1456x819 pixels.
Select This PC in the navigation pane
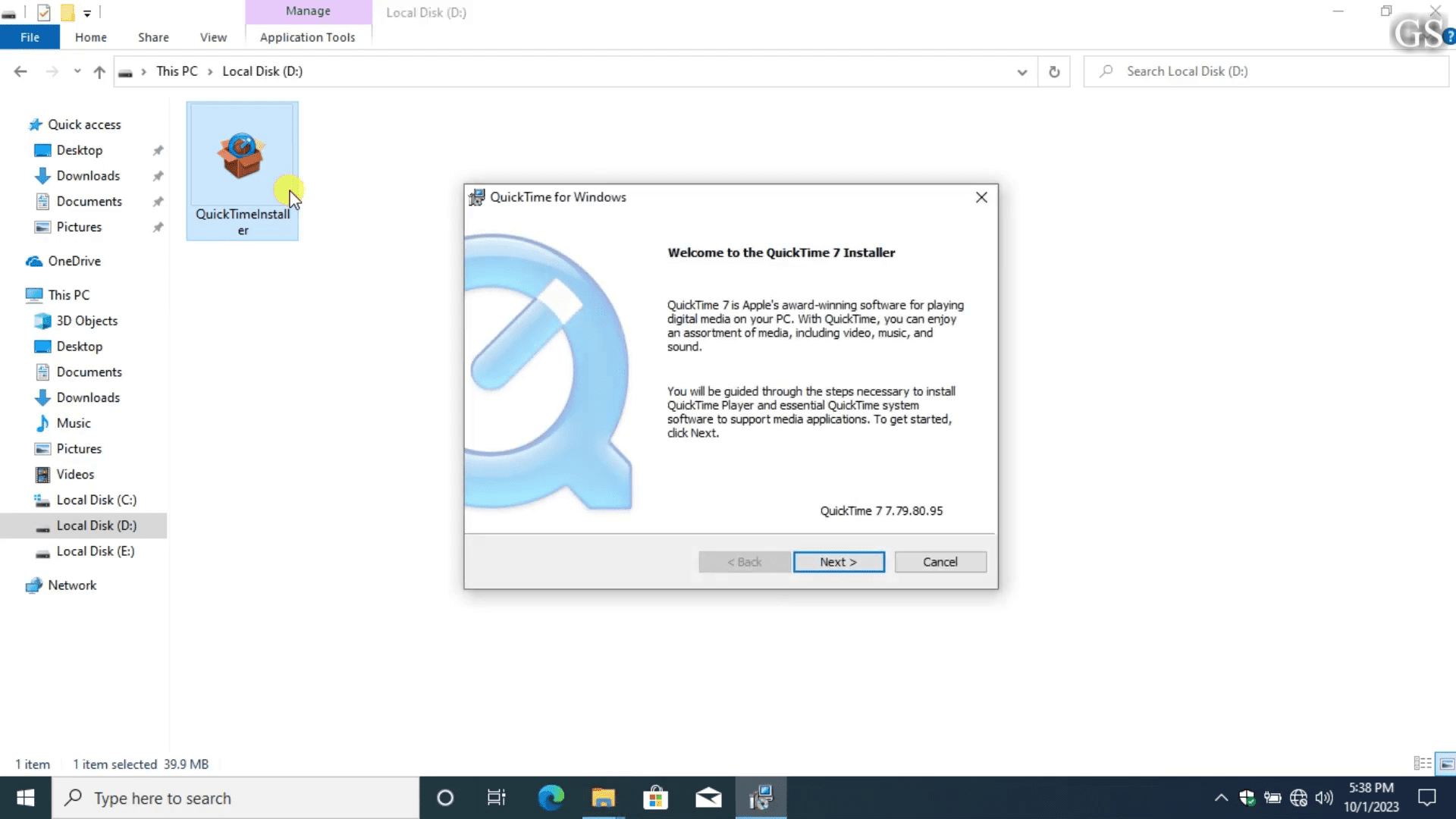pos(69,295)
